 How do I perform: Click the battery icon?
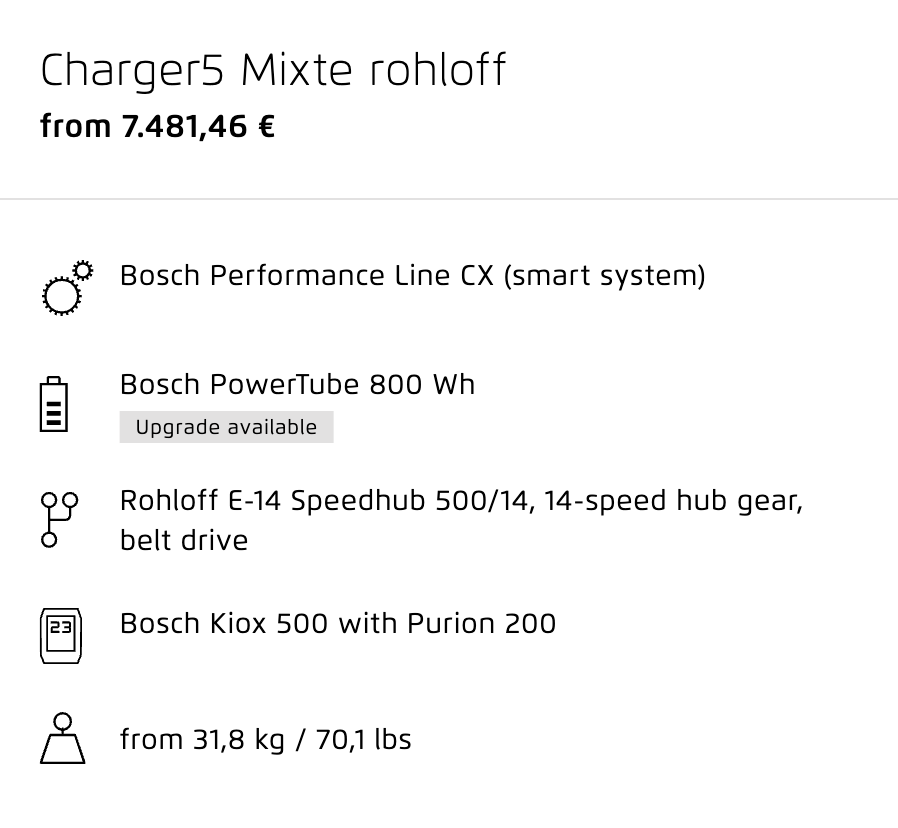[x=54, y=404]
